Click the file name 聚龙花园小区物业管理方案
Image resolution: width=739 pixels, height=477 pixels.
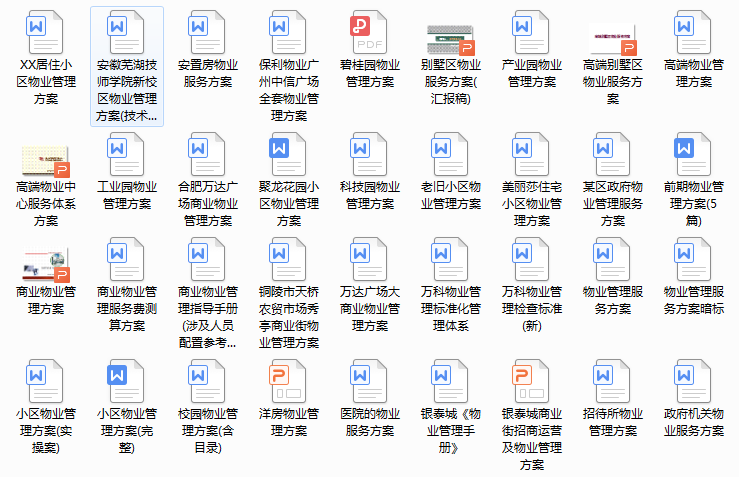pyautogui.click(x=289, y=204)
